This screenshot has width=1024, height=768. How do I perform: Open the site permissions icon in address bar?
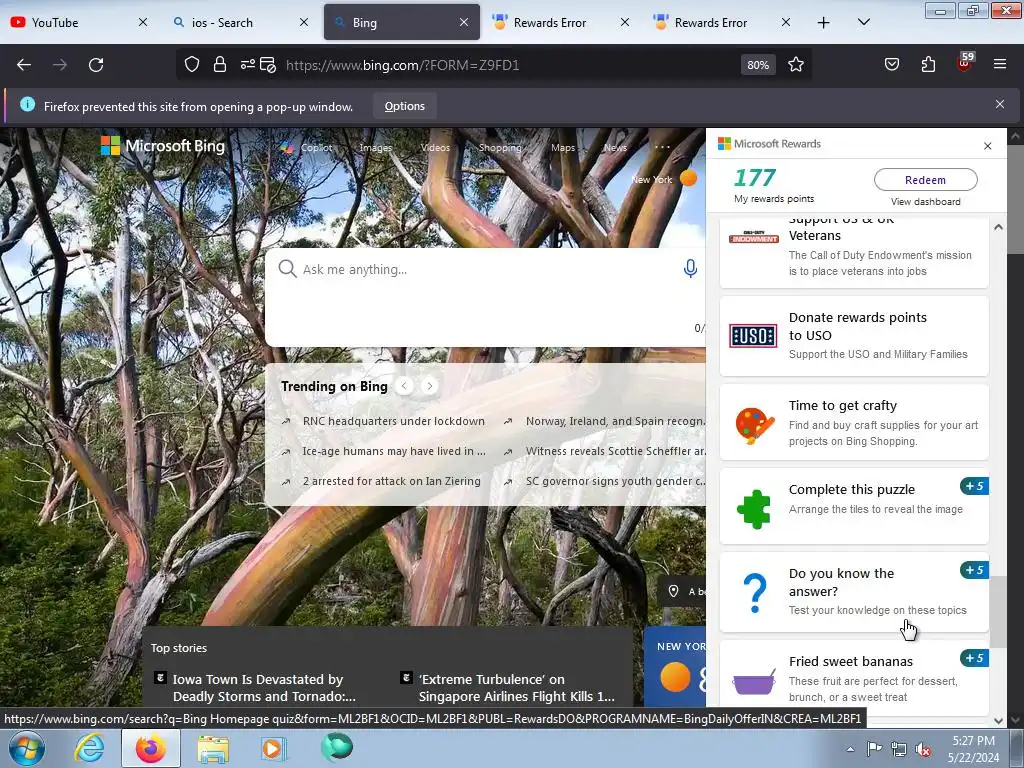pos(248,65)
